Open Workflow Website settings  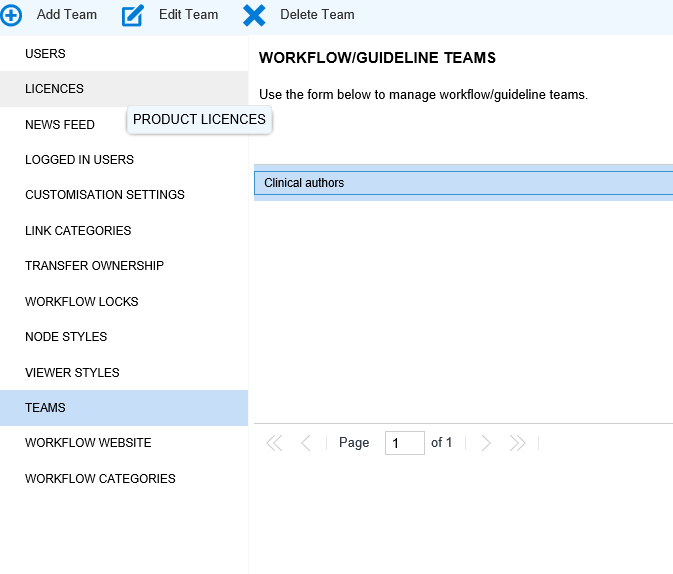click(x=89, y=443)
